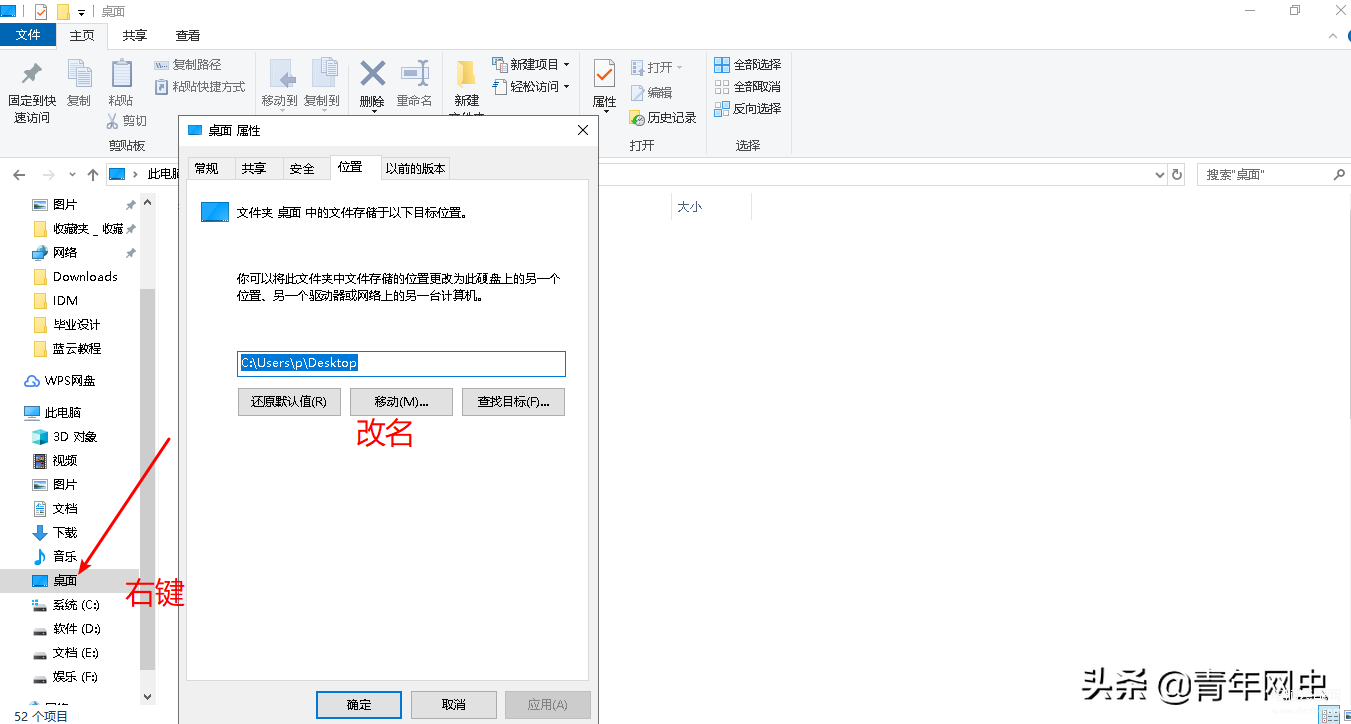Click 全部选择 select all
1351x724 pixels.
pos(748,65)
